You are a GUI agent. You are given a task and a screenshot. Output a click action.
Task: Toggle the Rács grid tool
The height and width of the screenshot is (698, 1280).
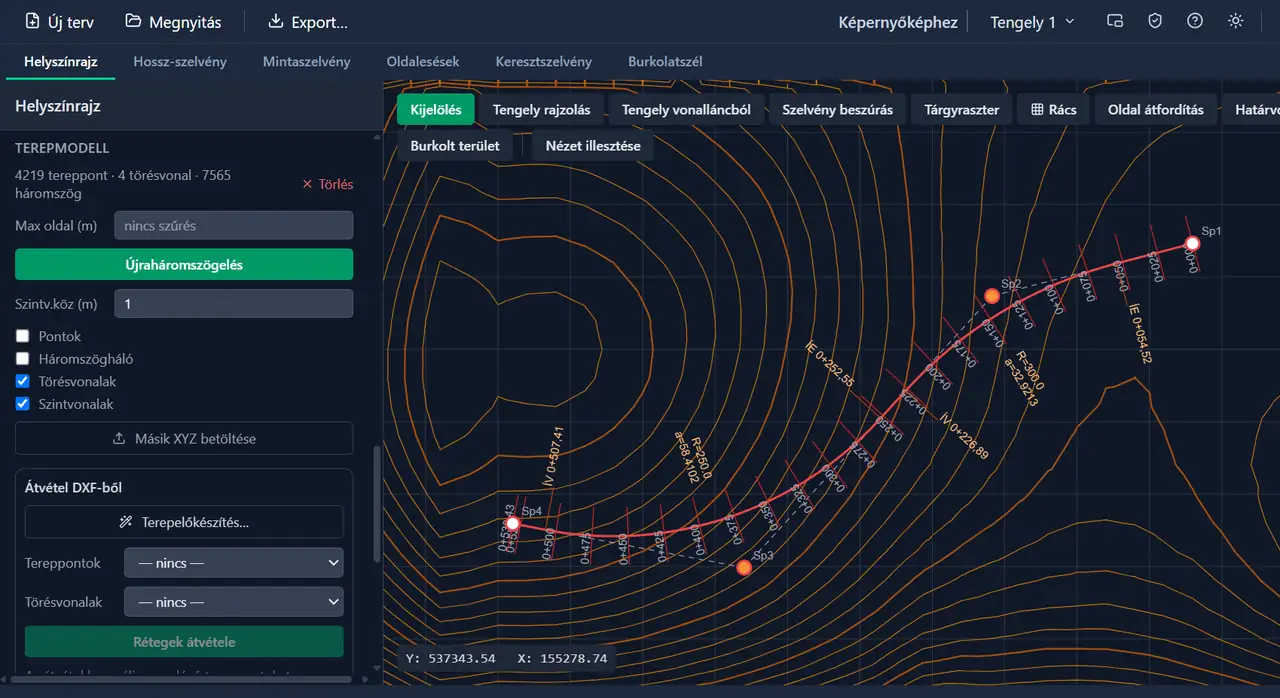[x=1054, y=110]
